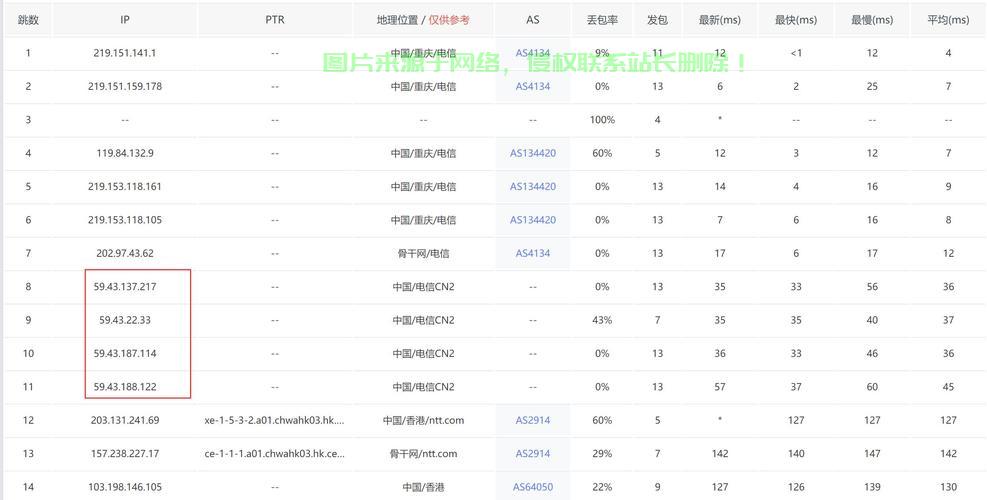Screen dimensions: 987x500
Task: Select the 100% packet loss cell in hop 3
Action: coord(602,120)
